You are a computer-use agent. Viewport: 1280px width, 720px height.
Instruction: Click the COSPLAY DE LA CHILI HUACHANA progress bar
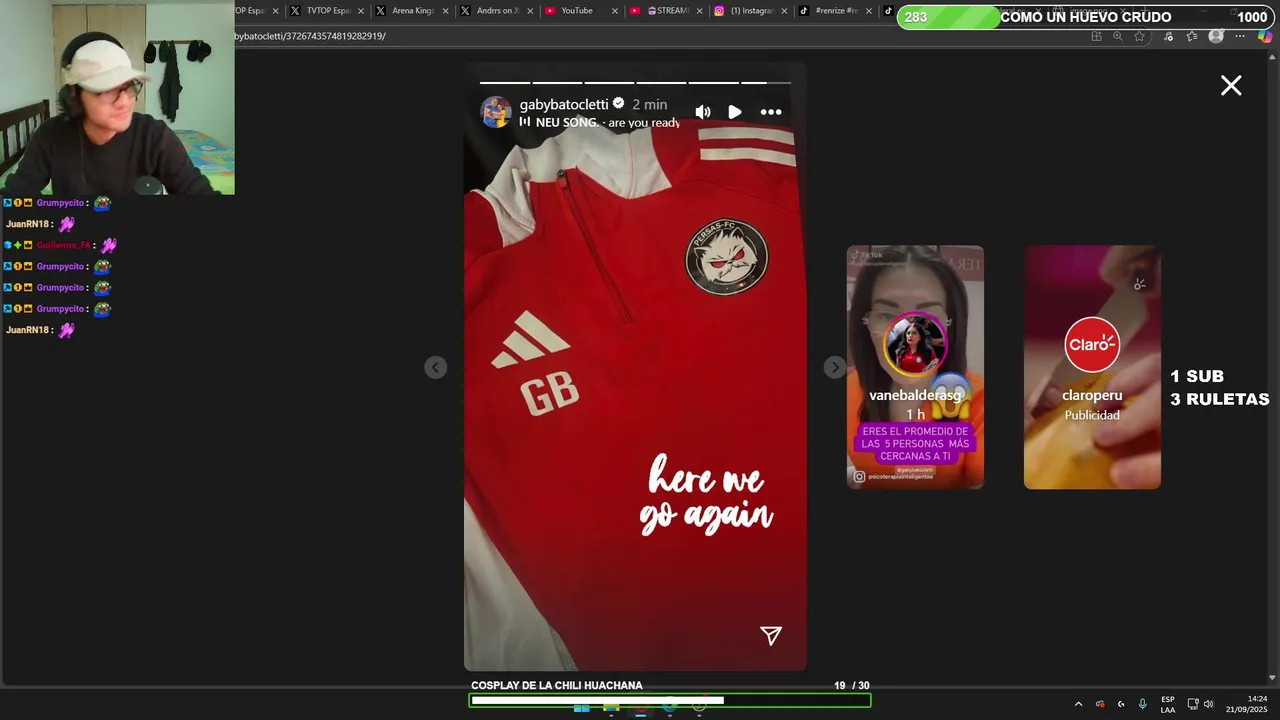point(670,701)
